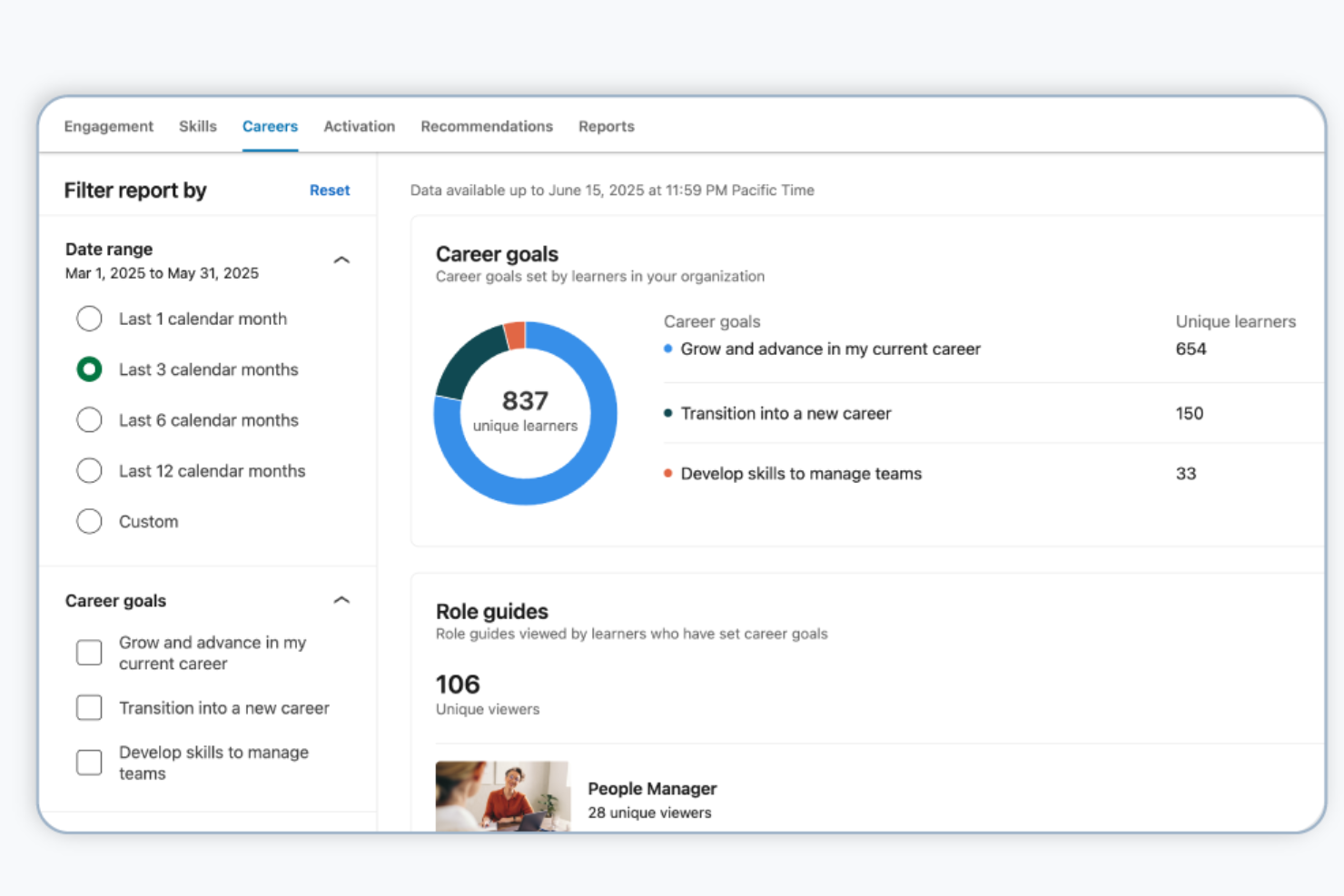
Task: Enable the Transition into a new career filter
Action: (x=89, y=708)
